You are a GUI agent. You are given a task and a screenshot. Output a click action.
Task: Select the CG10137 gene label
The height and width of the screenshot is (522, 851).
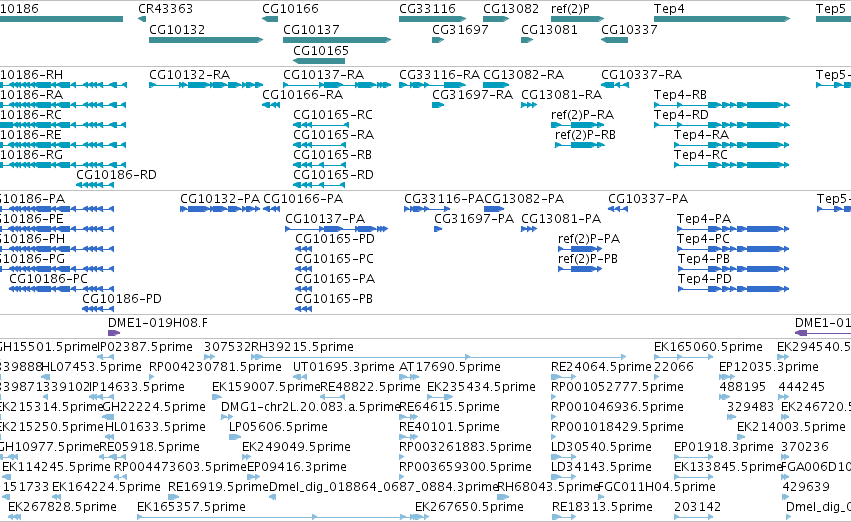[x=312, y=29]
